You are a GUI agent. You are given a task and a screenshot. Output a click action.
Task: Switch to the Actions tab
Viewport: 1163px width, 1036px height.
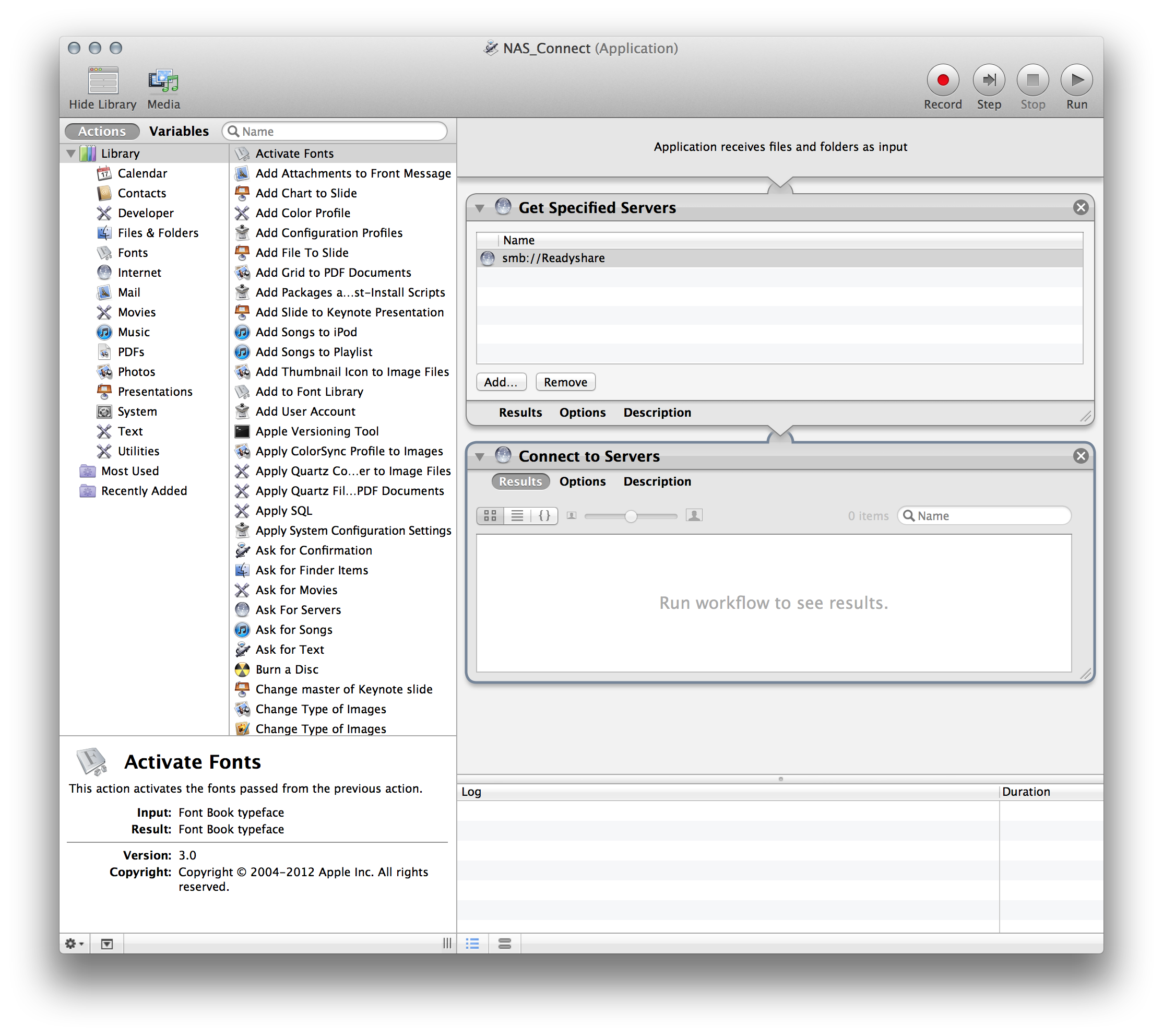(102, 132)
